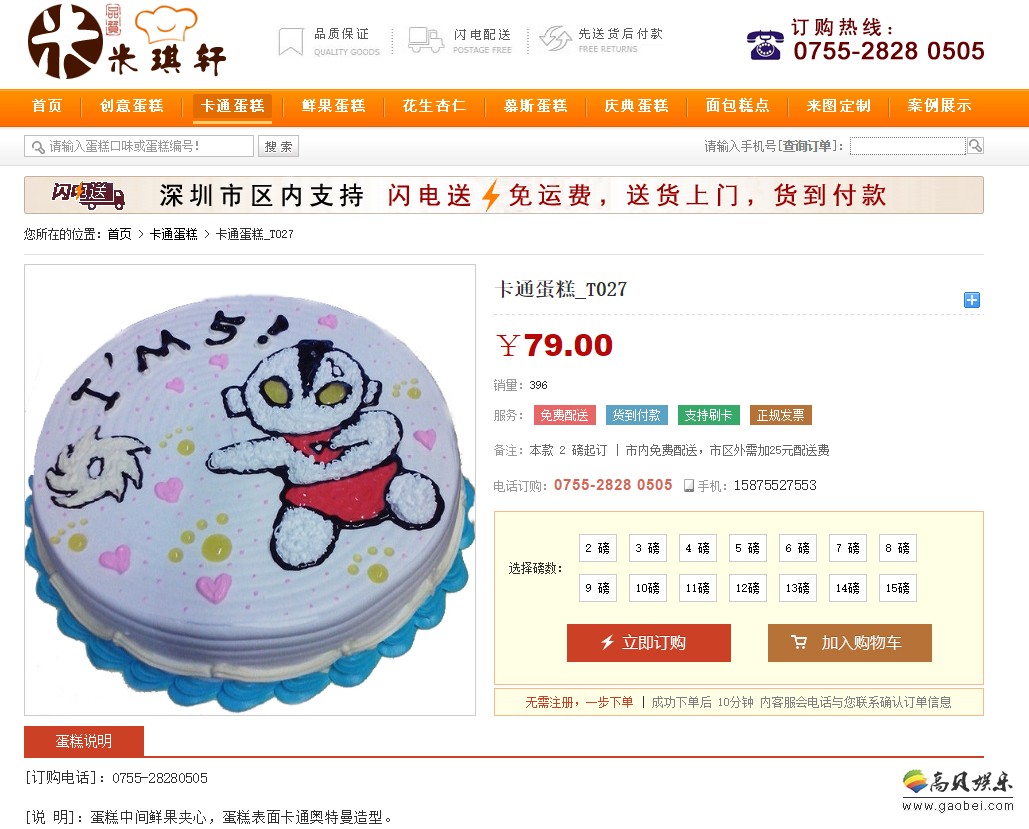Viewport: 1029px width, 829px height.
Task: Click the delivery truck icon
Action: pyautogui.click(x=425, y=40)
